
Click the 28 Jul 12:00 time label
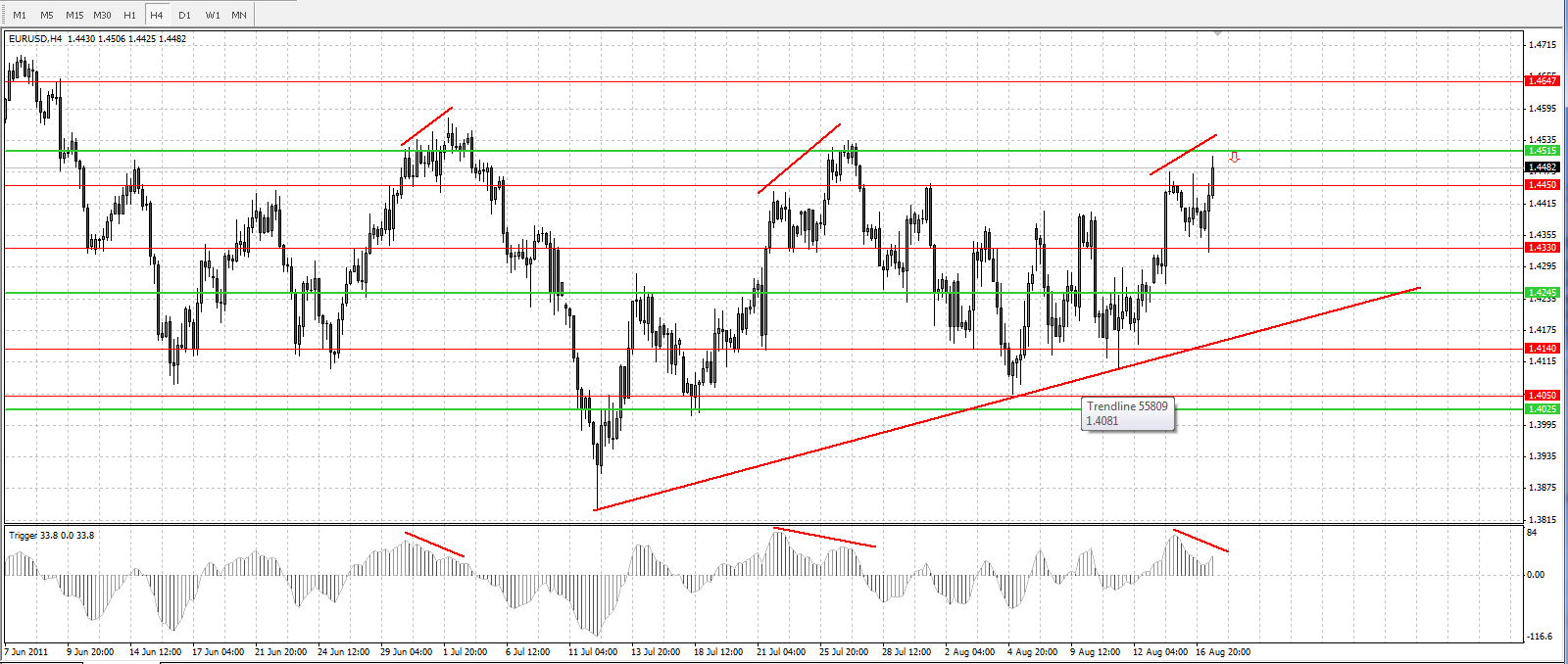point(906,652)
